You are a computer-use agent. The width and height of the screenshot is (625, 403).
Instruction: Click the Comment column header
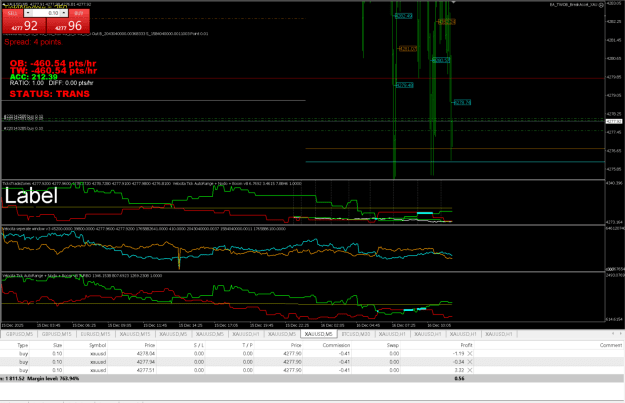pyautogui.click(x=611, y=345)
